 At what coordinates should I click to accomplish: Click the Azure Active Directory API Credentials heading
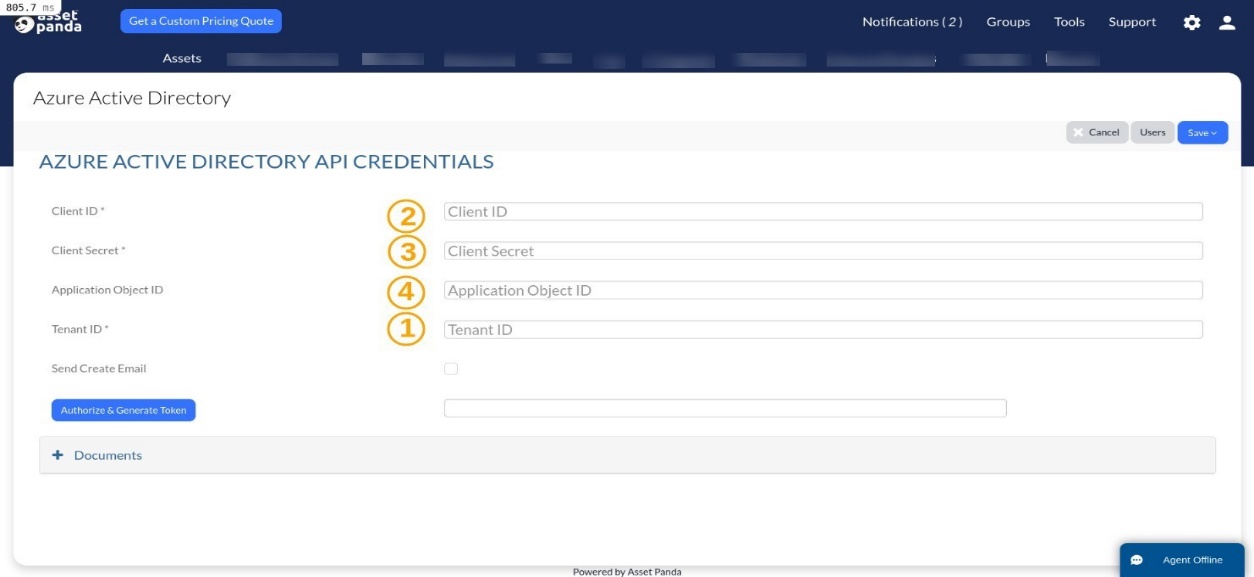point(266,161)
